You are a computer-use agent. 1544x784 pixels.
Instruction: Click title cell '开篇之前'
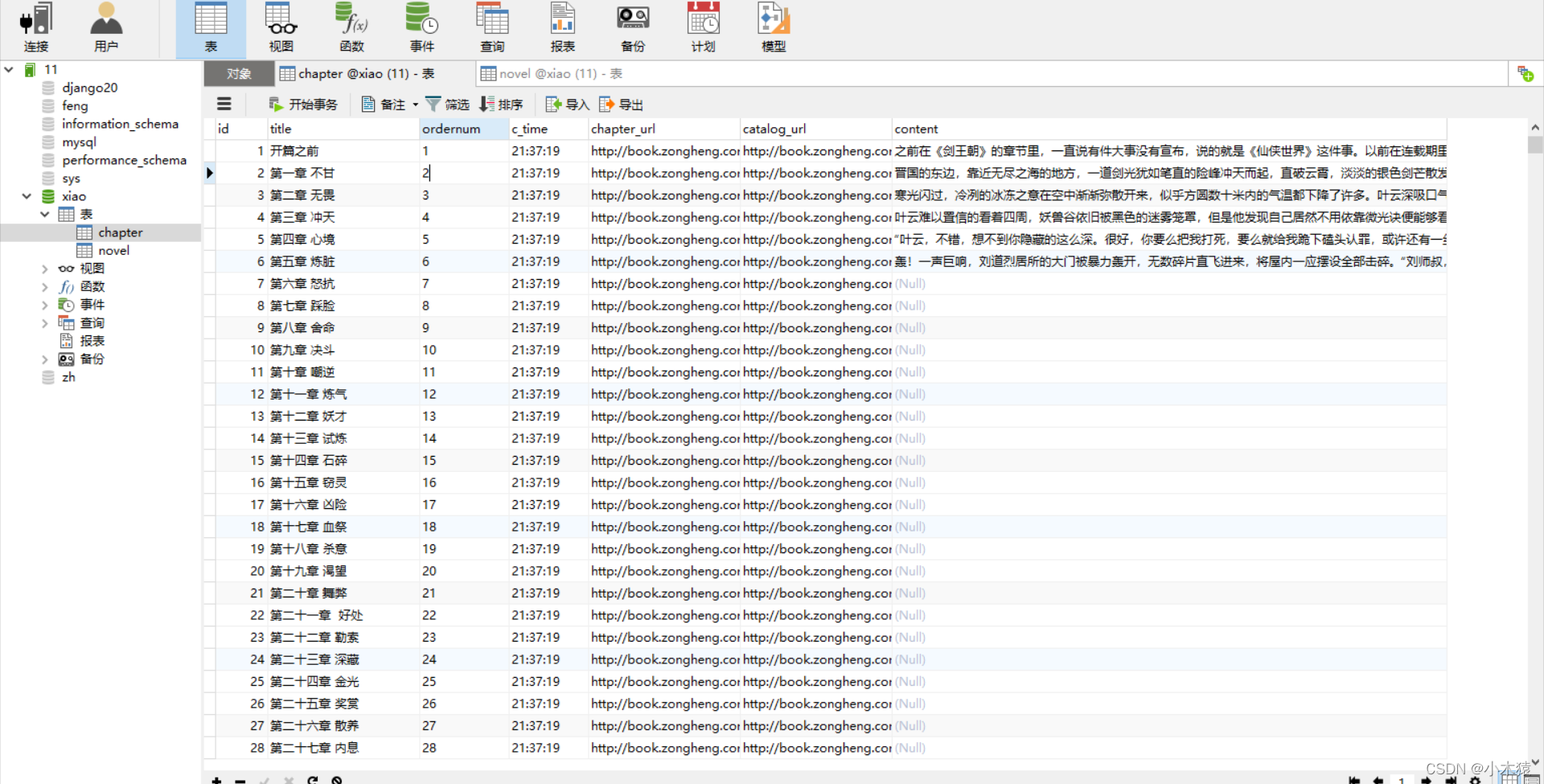coord(343,151)
